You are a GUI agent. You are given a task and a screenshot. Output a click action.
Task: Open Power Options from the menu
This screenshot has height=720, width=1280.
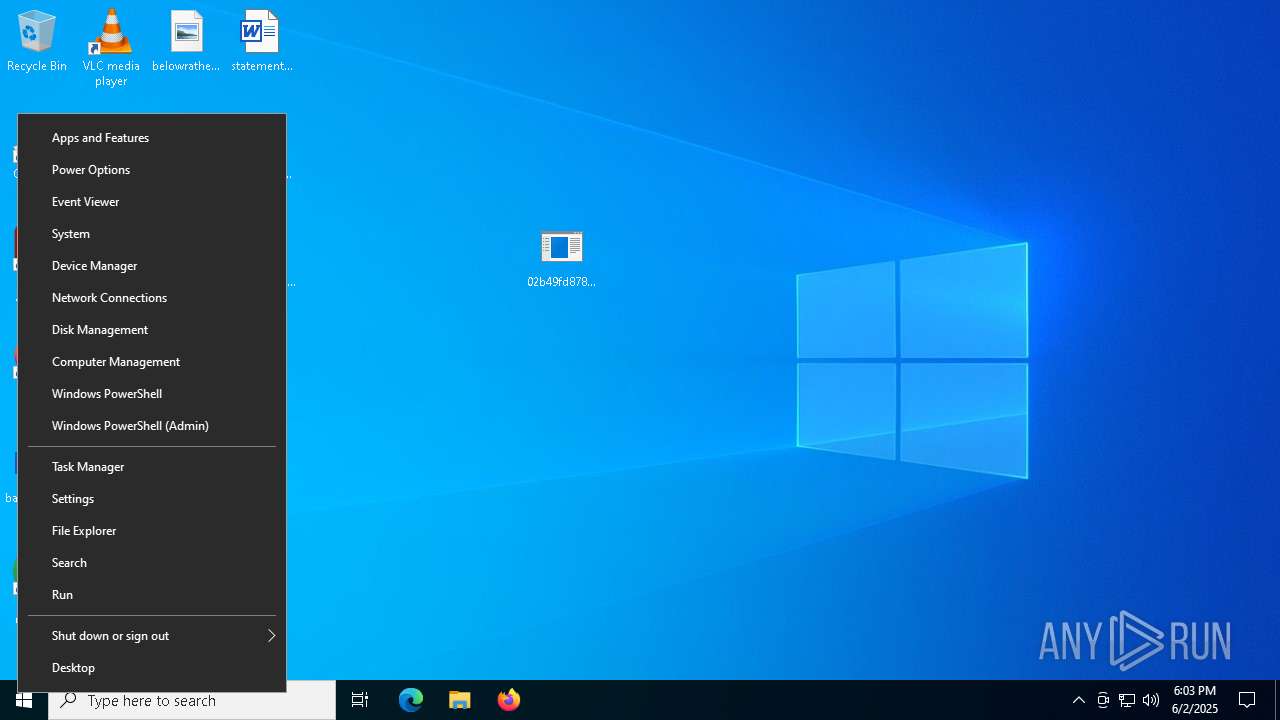click(152, 170)
